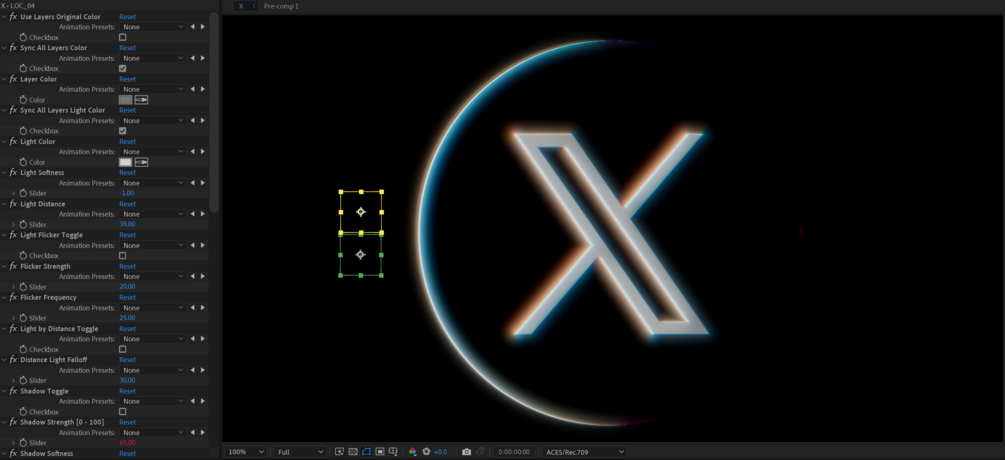This screenshot has height=460, width=1005.
Task: Pick Layer Color with eyedropper
Action: pos(141,100)
